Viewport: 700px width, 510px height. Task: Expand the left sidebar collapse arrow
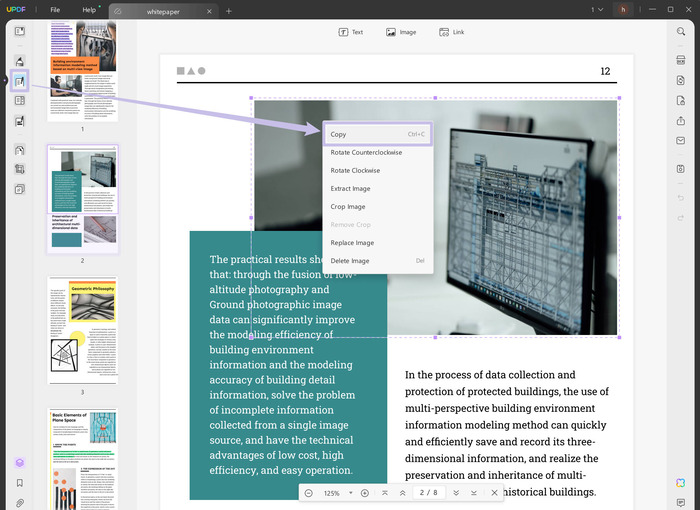pyautogui.click(x=4, y=80)
